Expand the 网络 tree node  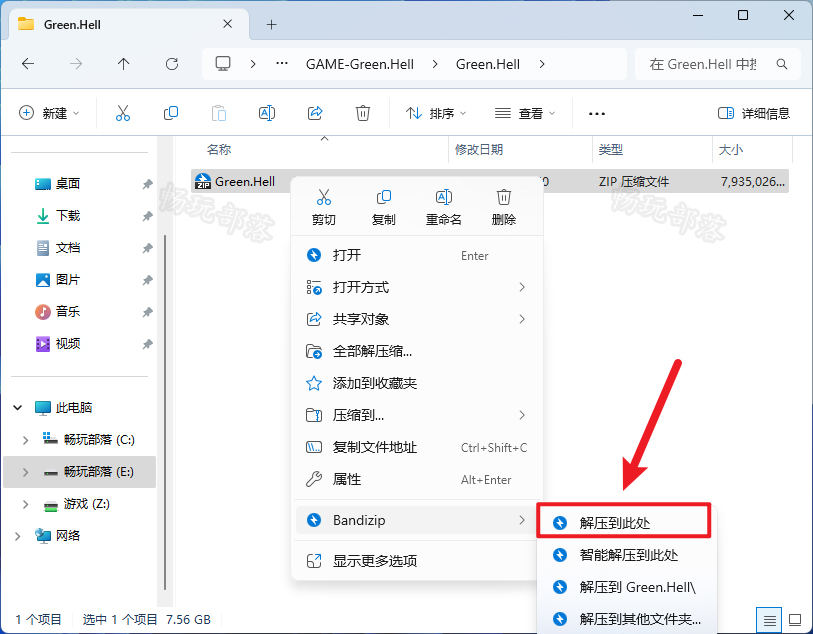point(18,536)
